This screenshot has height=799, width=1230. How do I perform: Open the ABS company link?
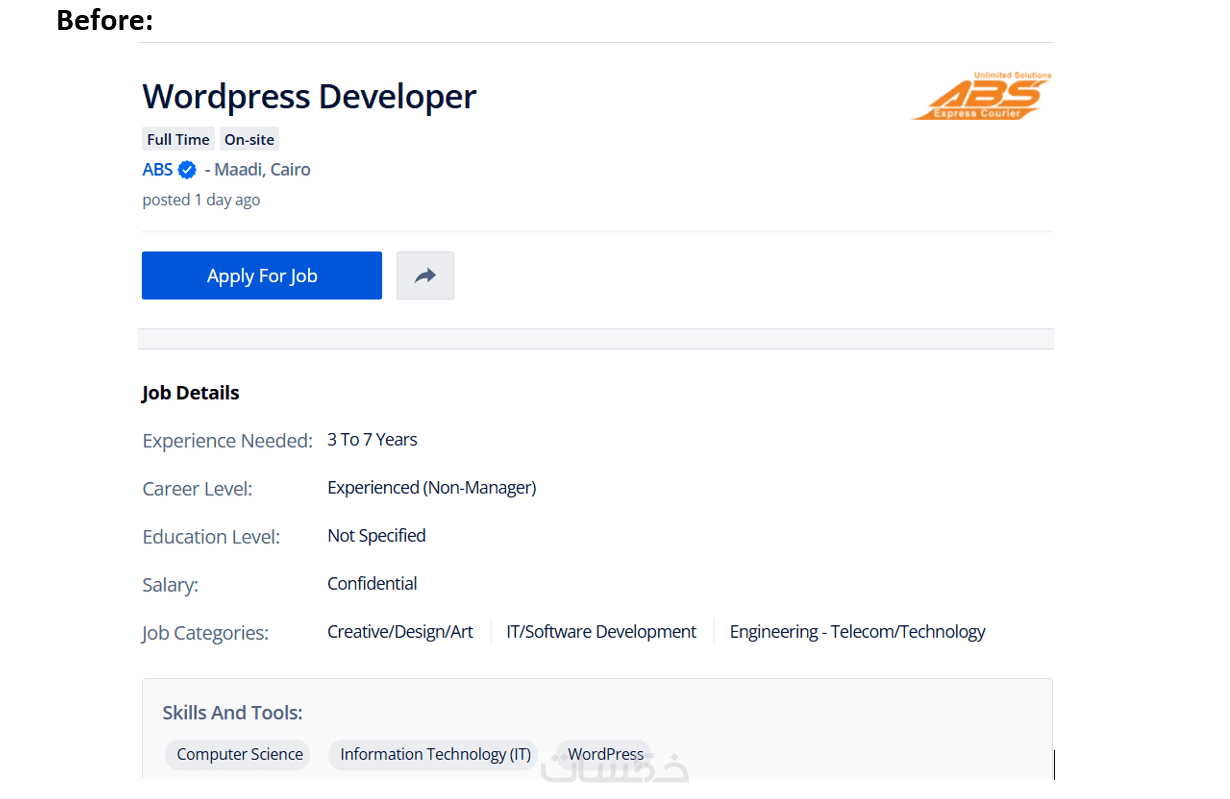coord(157,169)
